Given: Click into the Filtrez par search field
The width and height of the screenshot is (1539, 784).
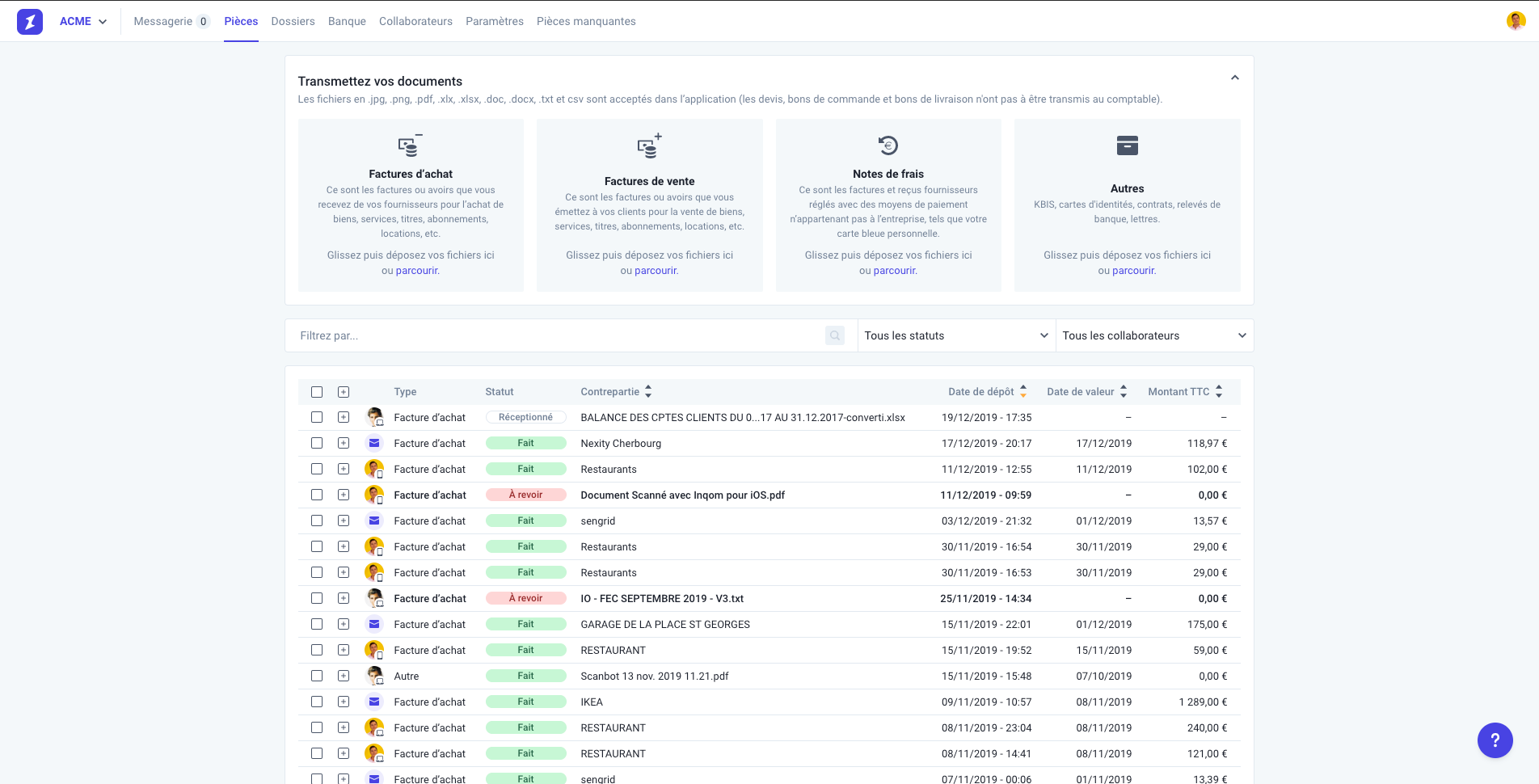Looking at the screenshot, I should [558, 335].
